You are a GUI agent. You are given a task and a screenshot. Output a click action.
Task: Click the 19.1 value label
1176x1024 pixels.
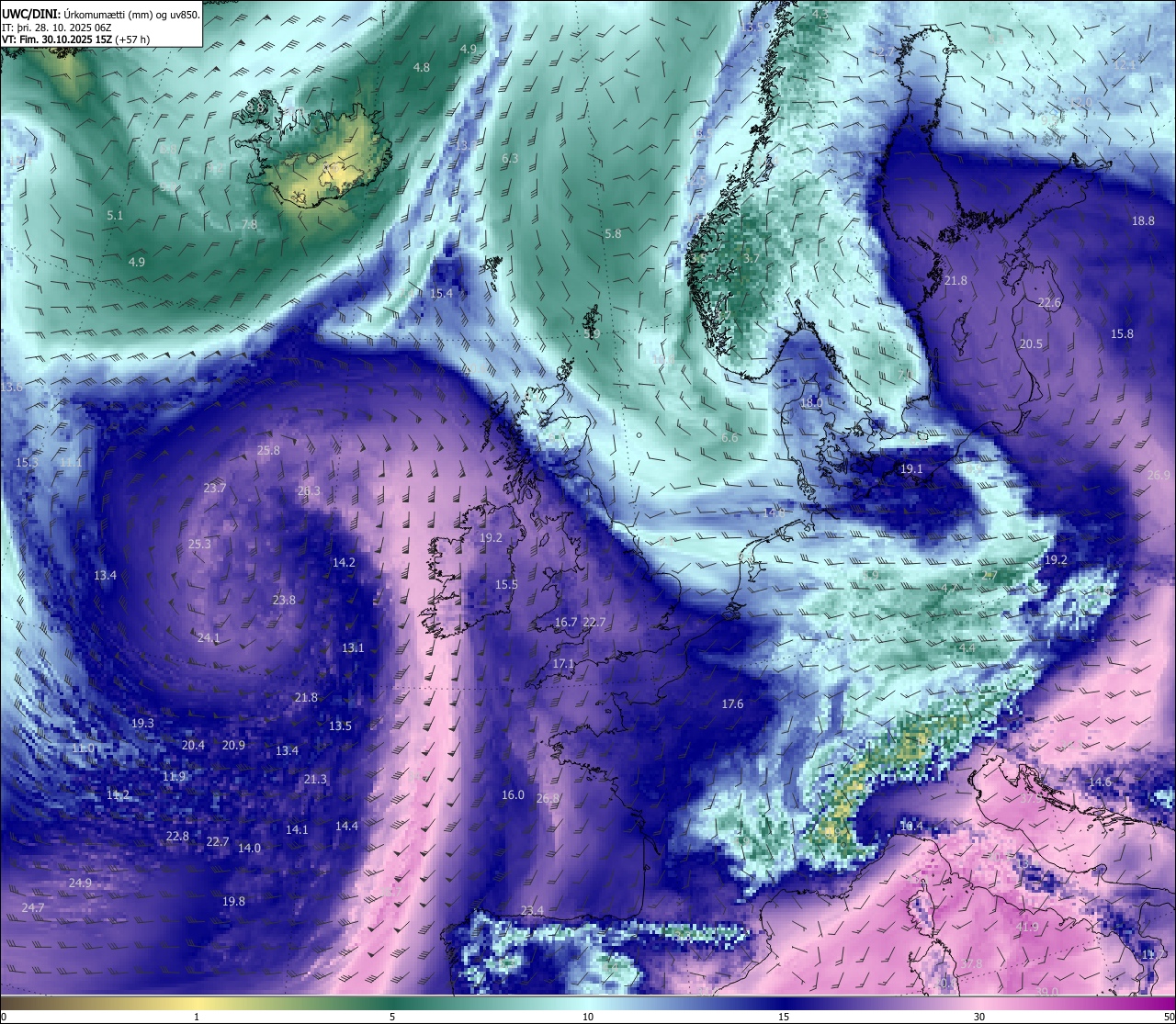pyautogui.click(x=910, y=468)
